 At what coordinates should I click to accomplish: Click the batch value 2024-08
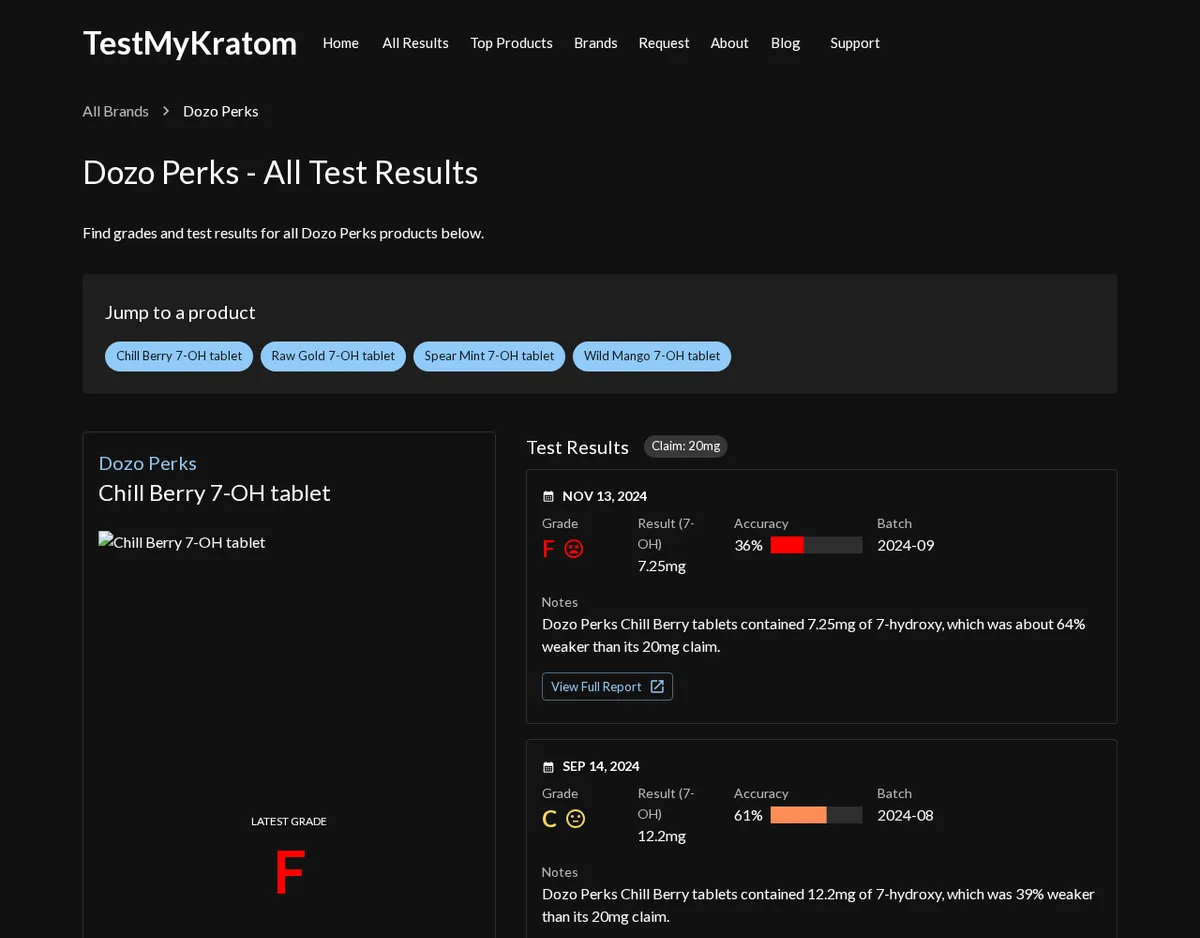coord(905,815)
